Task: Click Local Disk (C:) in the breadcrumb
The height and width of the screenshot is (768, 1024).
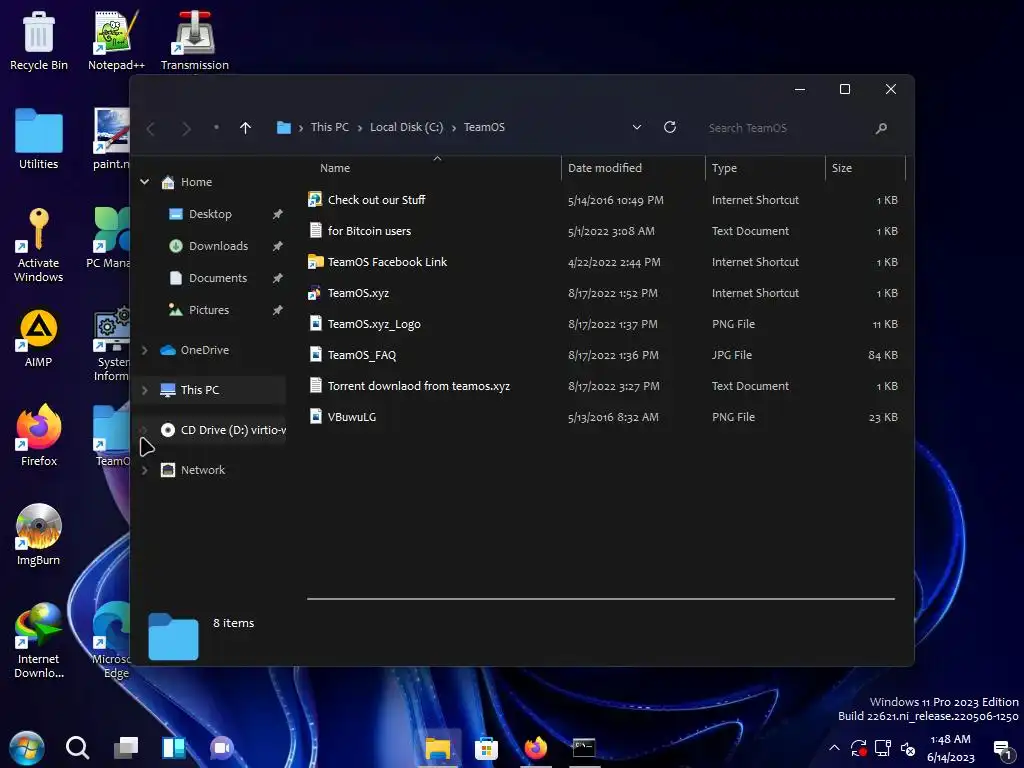Action: [406, 127]
